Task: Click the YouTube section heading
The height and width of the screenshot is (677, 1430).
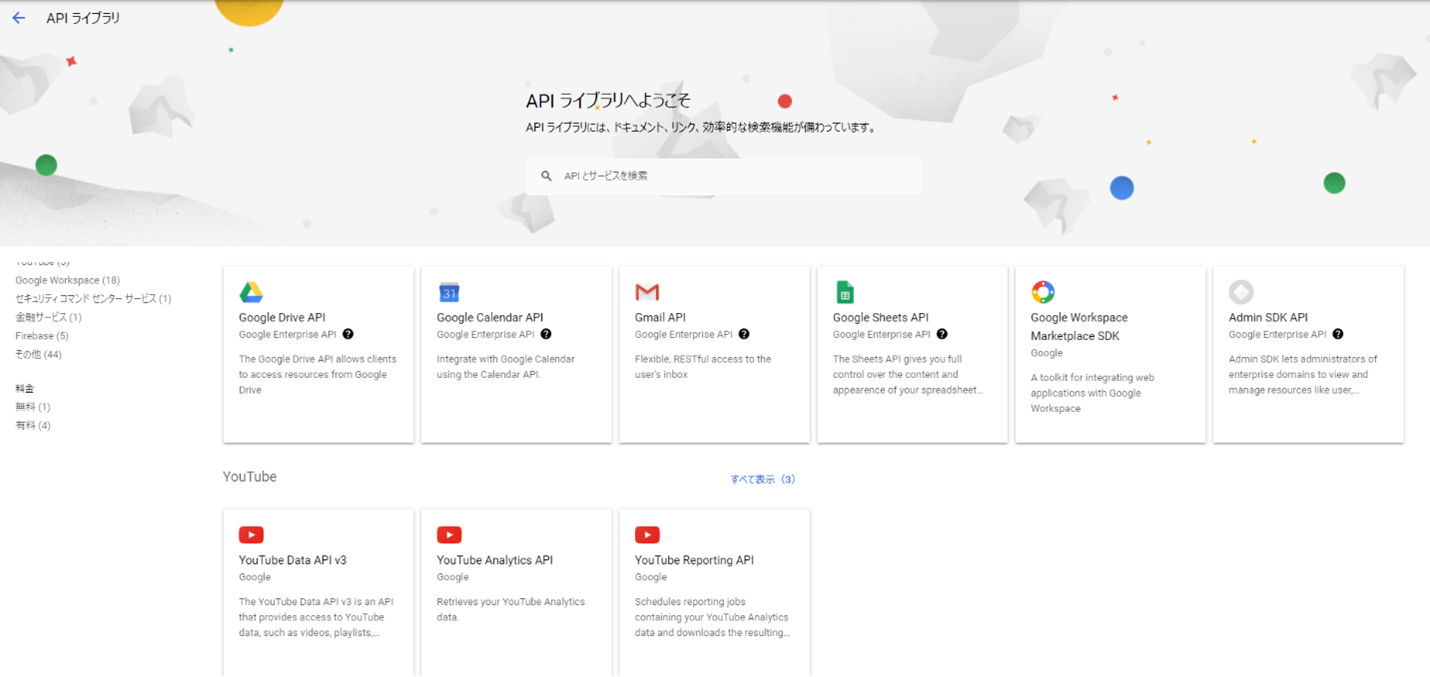Action: (250, 477)
